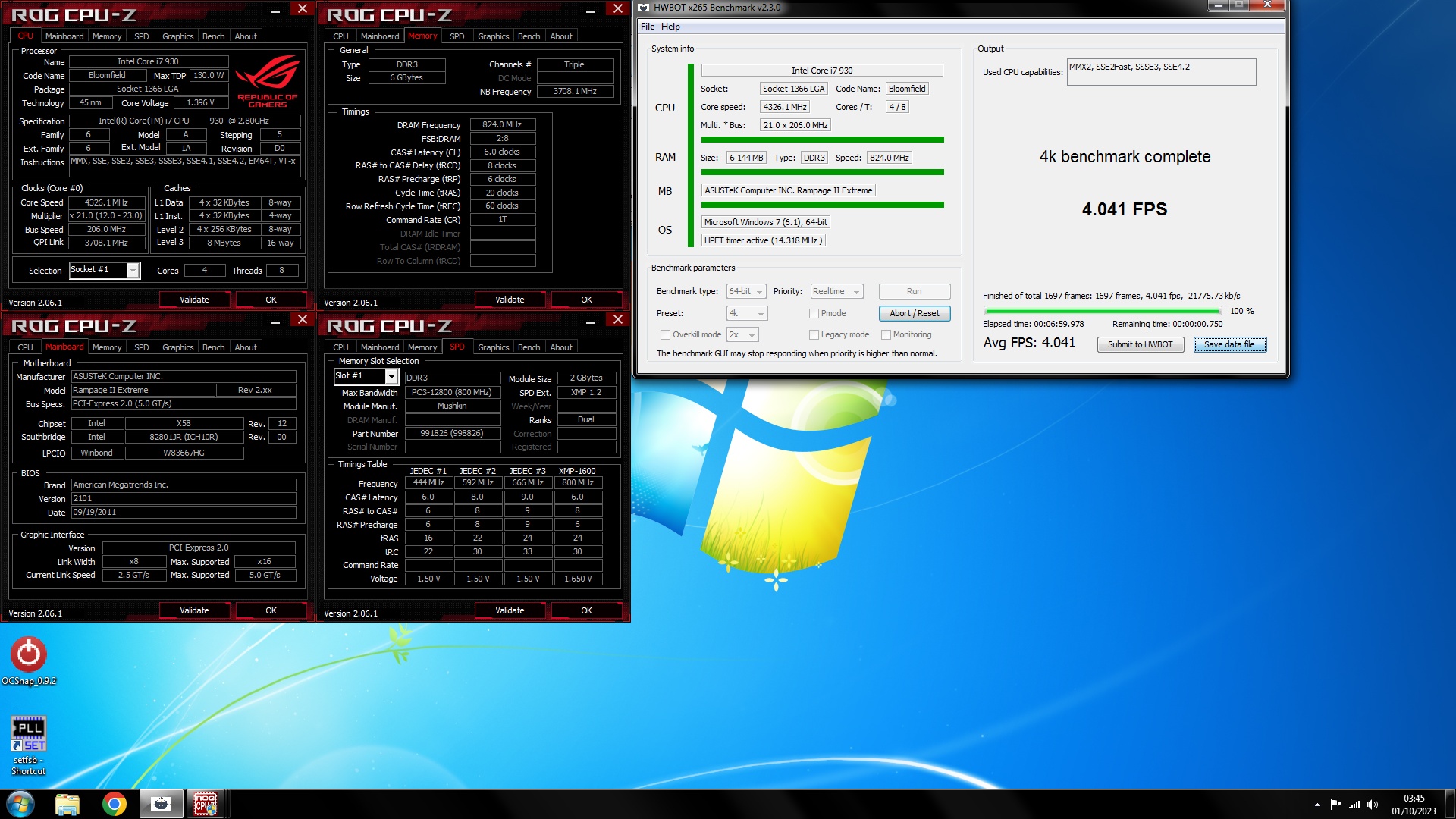This screenshot has width=1456, height=819.
Task: Click the Used CPU capabilities text box
Action: [1161, 72]
